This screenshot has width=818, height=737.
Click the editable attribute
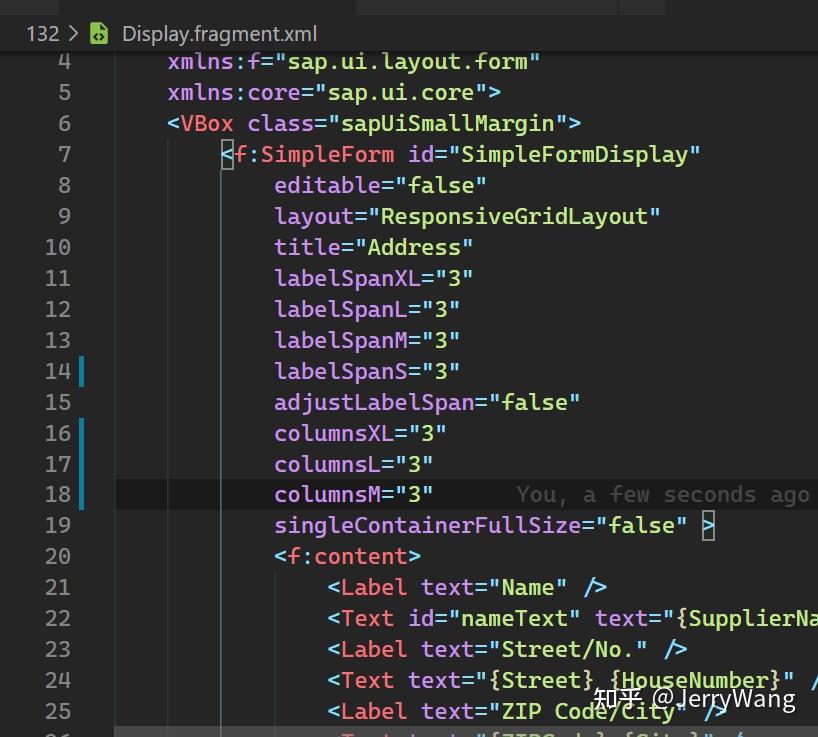328,185
